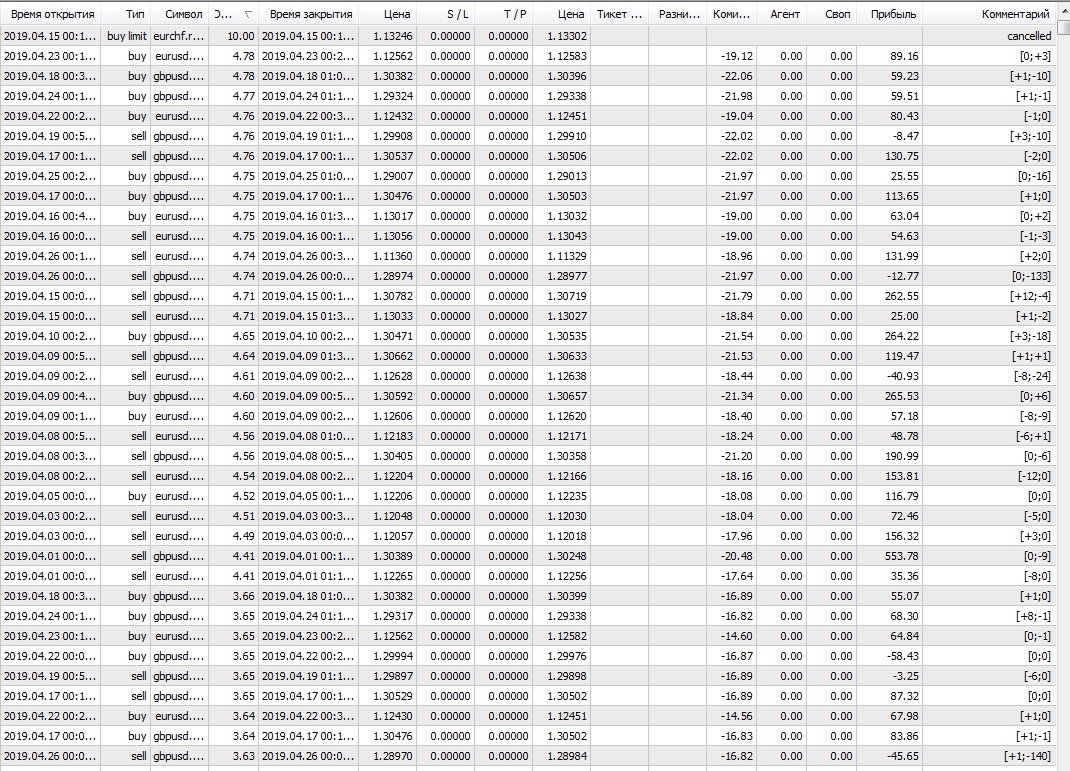The height and width of the screenshot is (771, 1070).
Task: Sort by the Тип column header
Action: tap(126, 14)
